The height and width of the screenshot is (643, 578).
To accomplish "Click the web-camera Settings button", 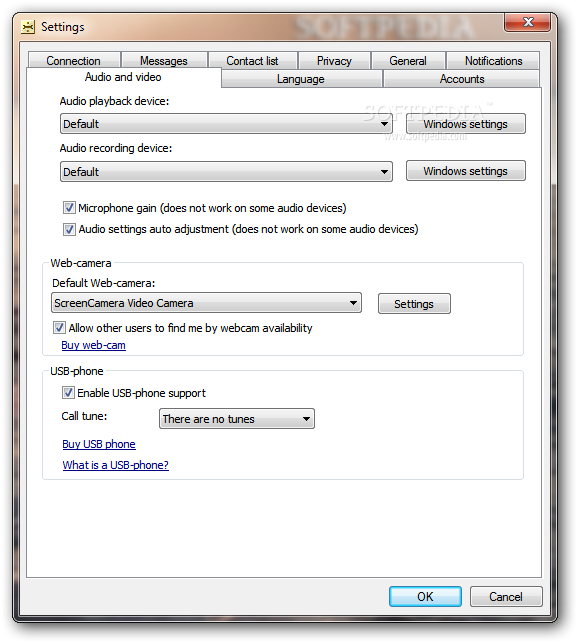I will 414,304.
